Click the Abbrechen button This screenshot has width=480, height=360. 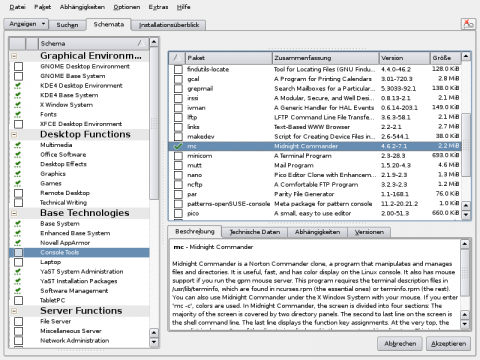click(x=400, y=344)
